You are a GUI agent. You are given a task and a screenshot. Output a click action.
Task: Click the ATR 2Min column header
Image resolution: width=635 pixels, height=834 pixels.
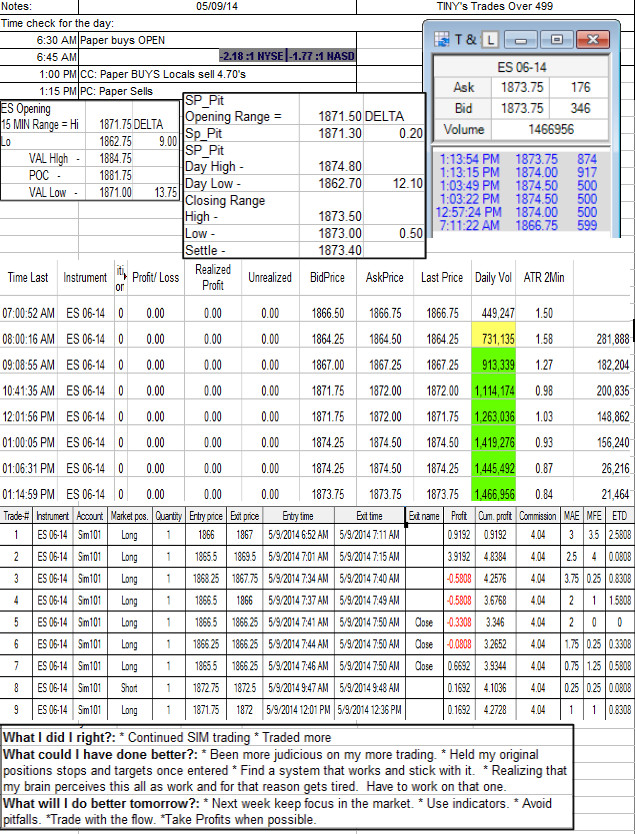[544, 277]
